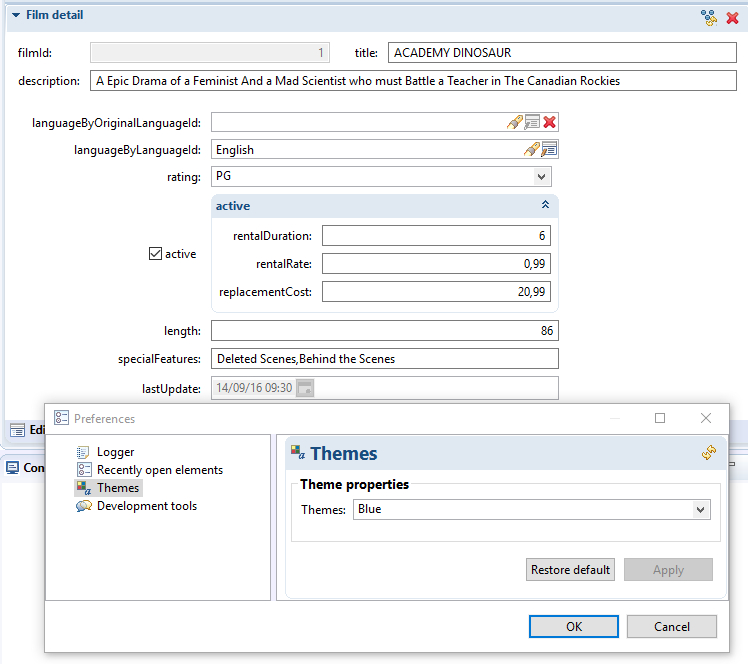Select Development tools in Preferences tree
Image resolution: width=748 pixels, height=664 pixels.
[x=146, y=506]
